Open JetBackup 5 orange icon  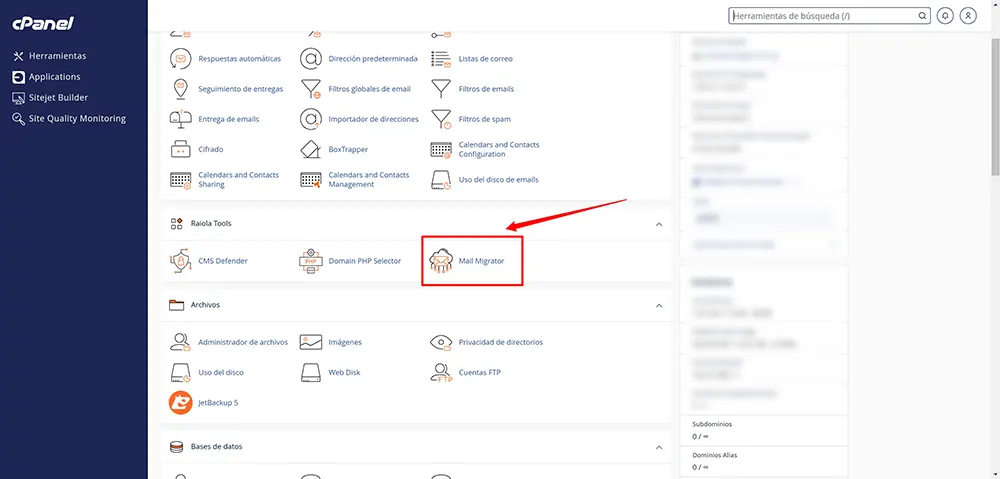tap(181, 402)
